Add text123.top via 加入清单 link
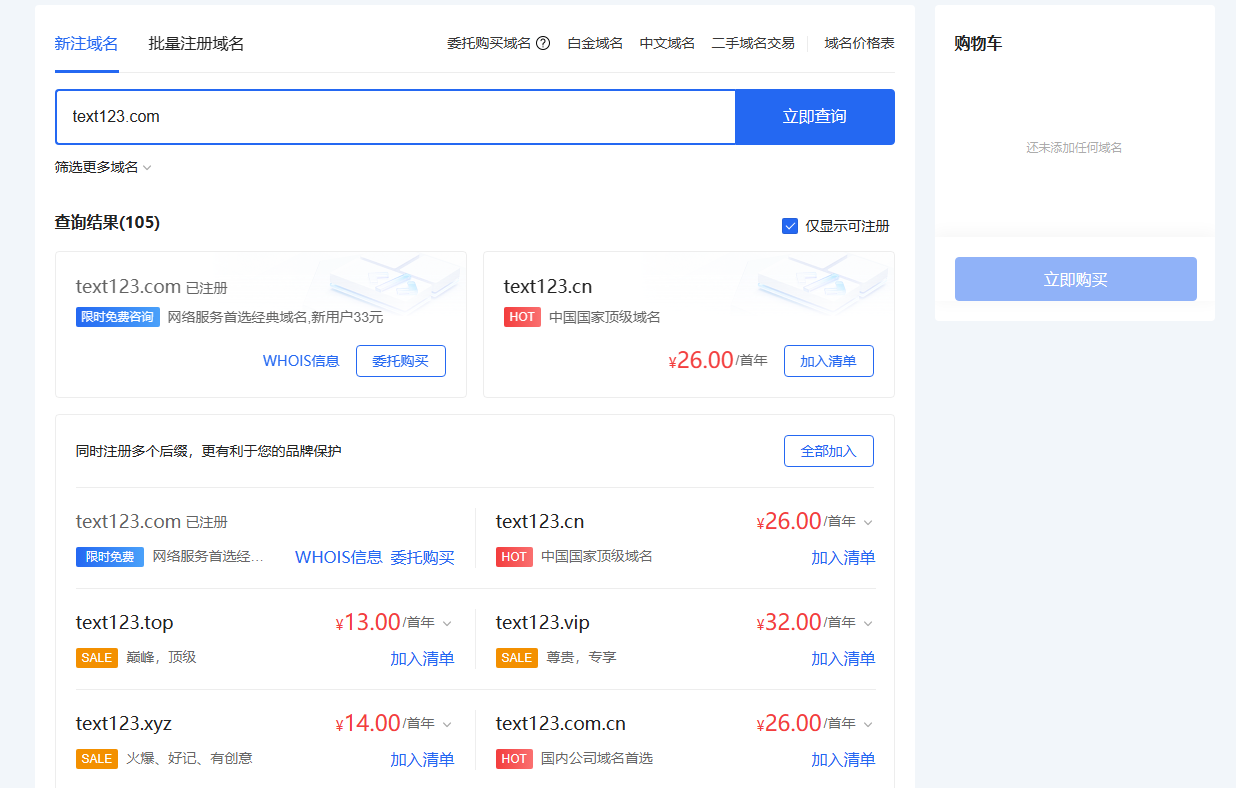 pyautogui.click(x=422, y=659)
